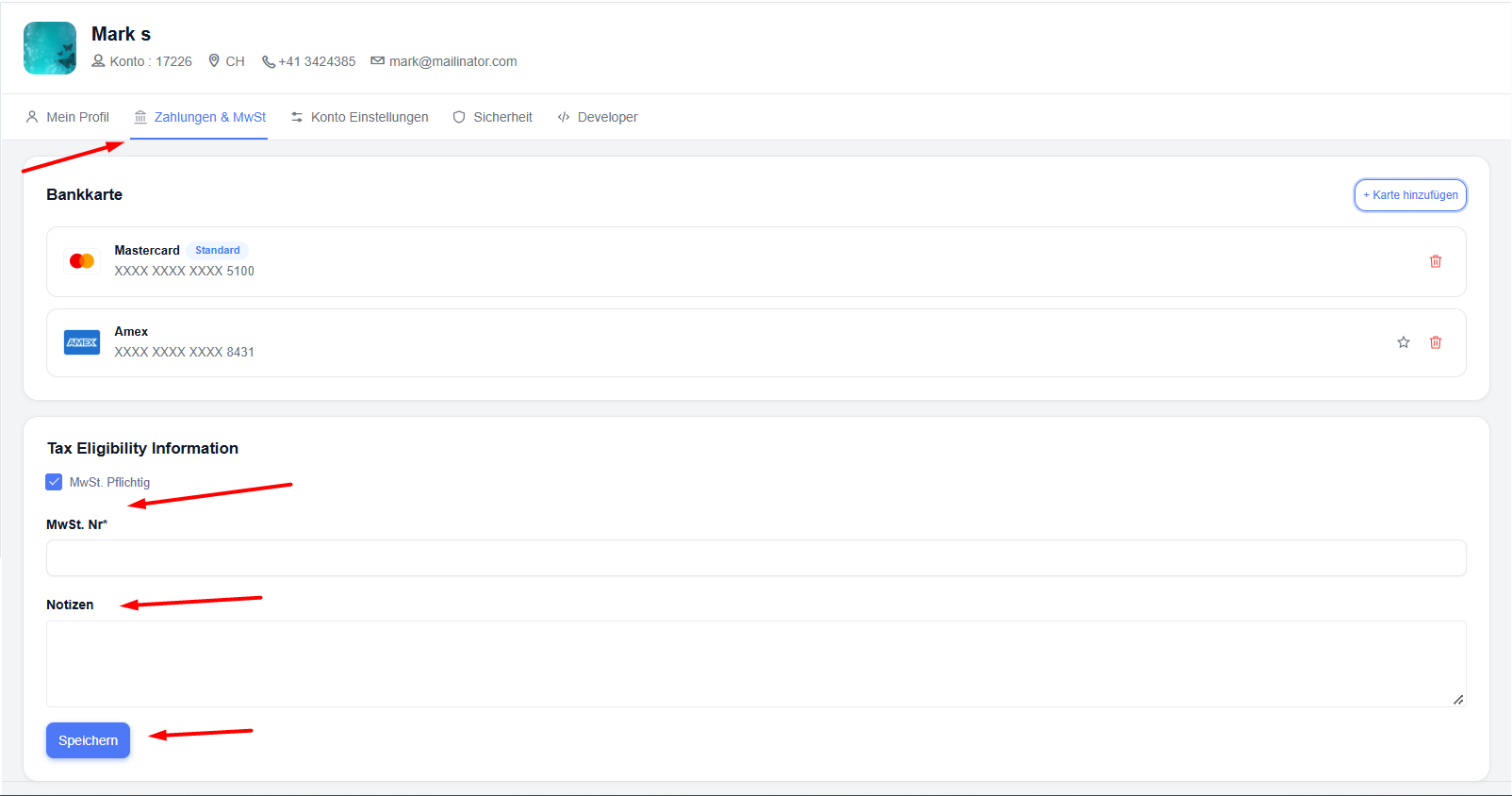This screenshot has height=796, width=1512.
Task: Click the location pin icon beside CH
Action: click(214, 60)
